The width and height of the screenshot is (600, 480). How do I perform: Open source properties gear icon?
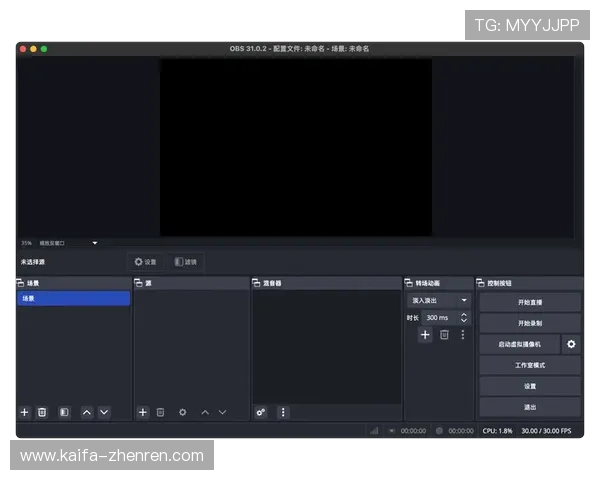tap(183, 412)
